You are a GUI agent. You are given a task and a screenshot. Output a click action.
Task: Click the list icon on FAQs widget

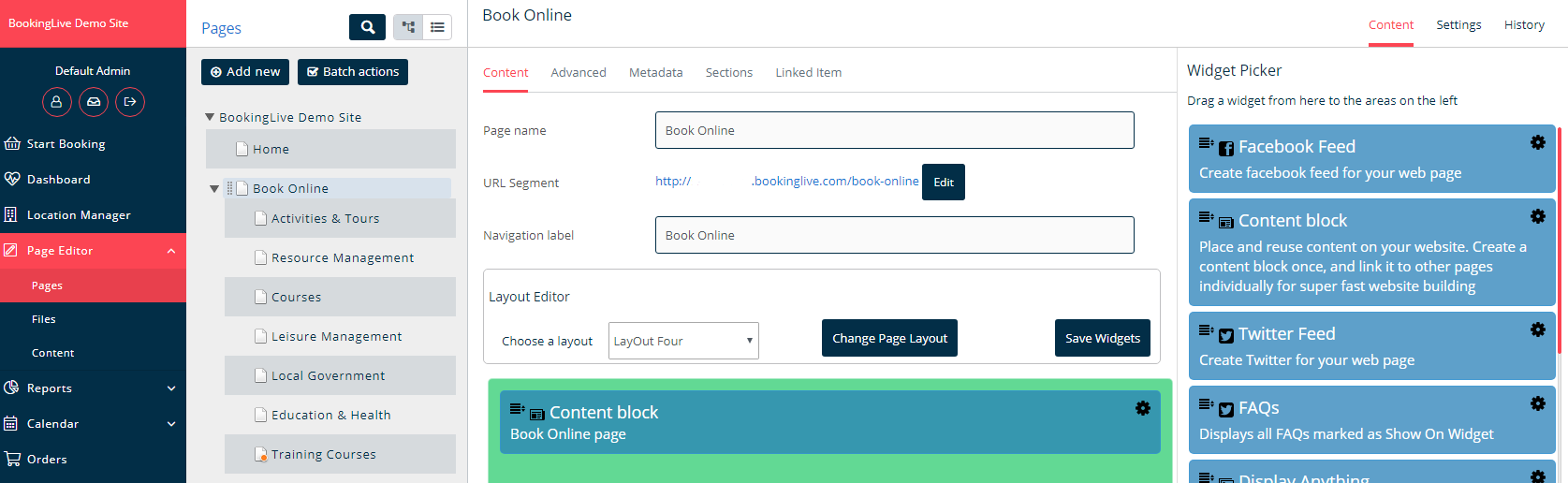coord(1206,404)
